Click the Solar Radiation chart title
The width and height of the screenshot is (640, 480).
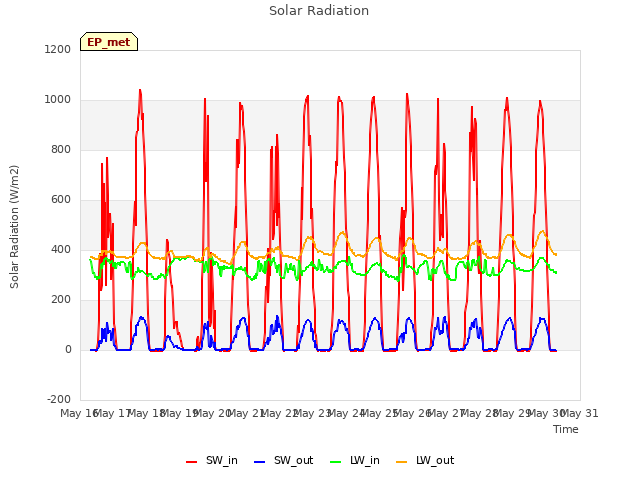pyautogui.click(x=319, y=11)
